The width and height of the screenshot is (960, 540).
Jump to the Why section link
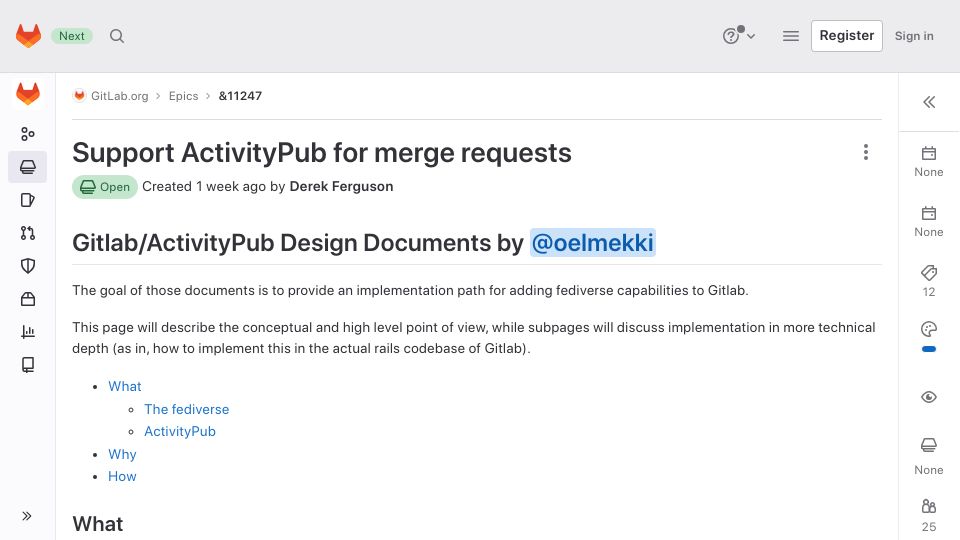[122, 454]
